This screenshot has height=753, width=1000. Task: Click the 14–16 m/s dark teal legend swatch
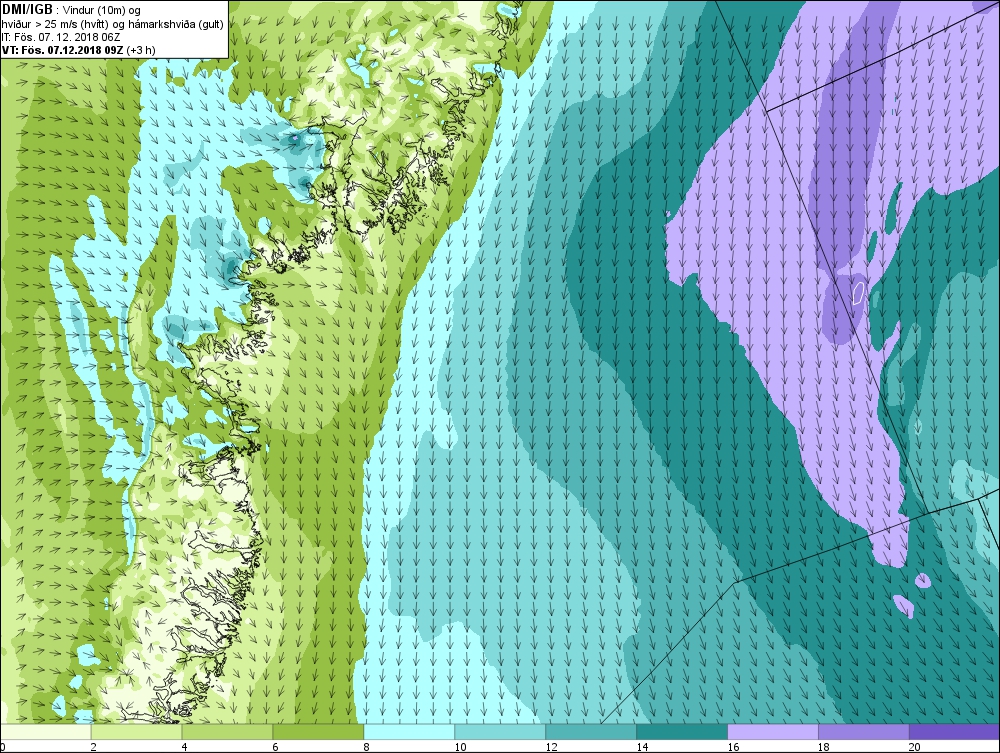[682, 732]
